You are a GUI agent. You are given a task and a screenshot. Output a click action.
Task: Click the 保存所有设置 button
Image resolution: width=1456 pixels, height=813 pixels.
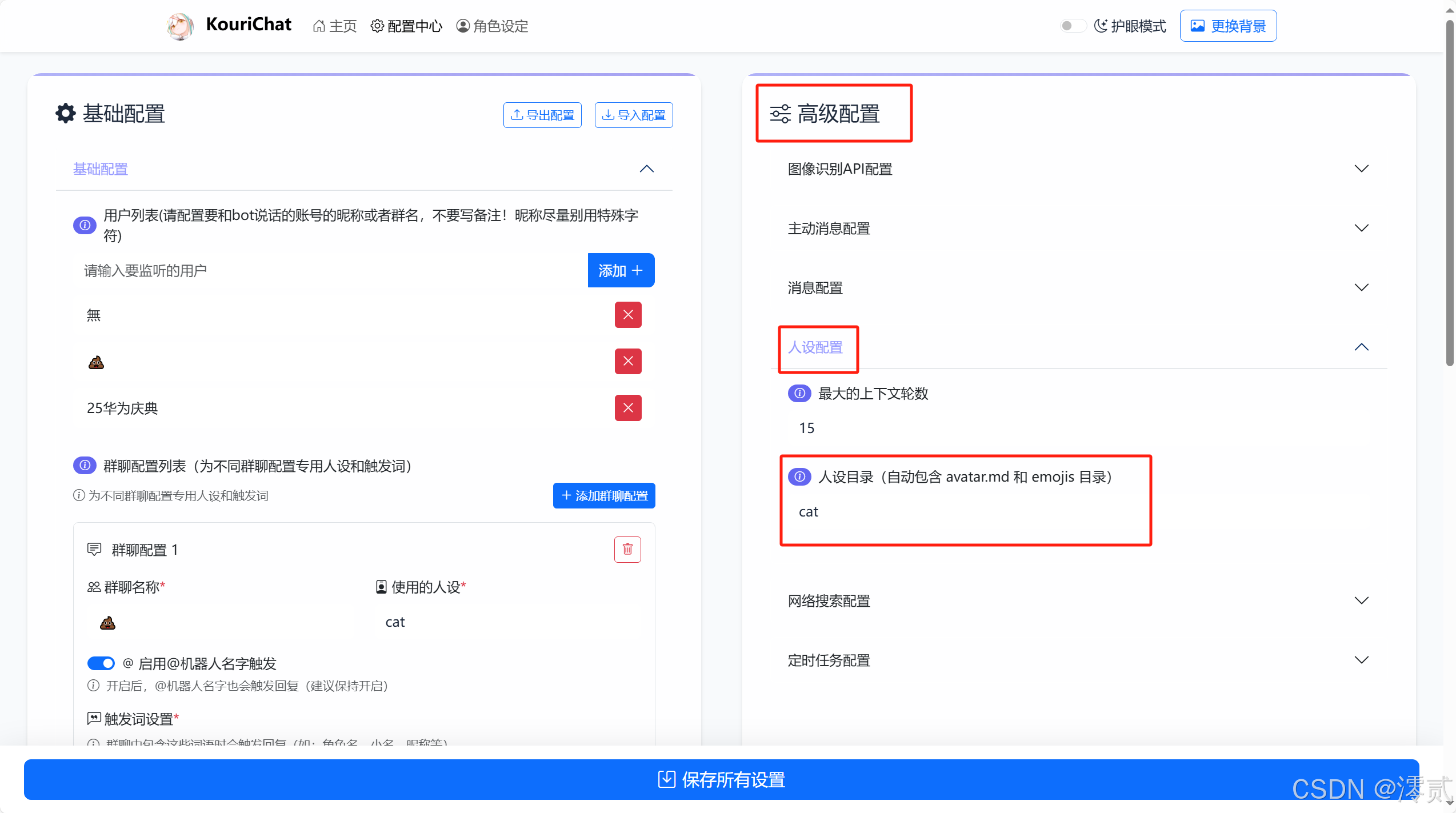(x=721, y=780)
